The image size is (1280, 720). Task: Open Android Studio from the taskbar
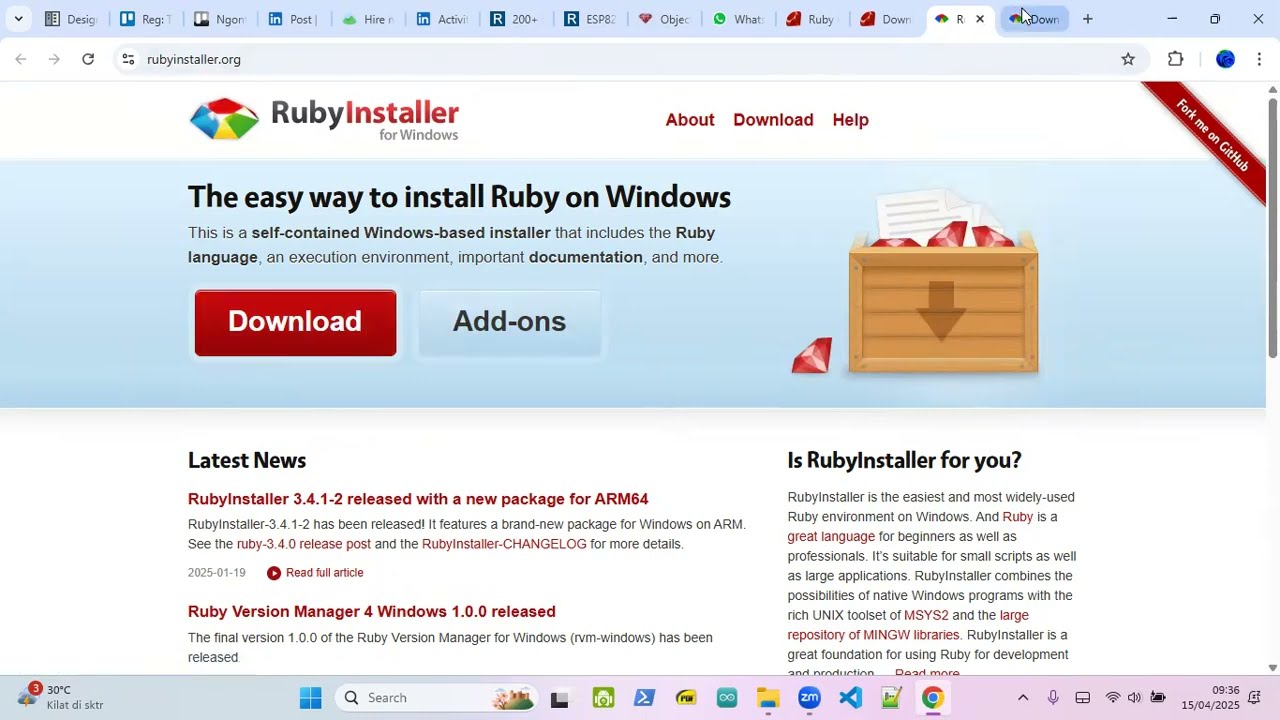pyautogui.click(x=603, y=698)
